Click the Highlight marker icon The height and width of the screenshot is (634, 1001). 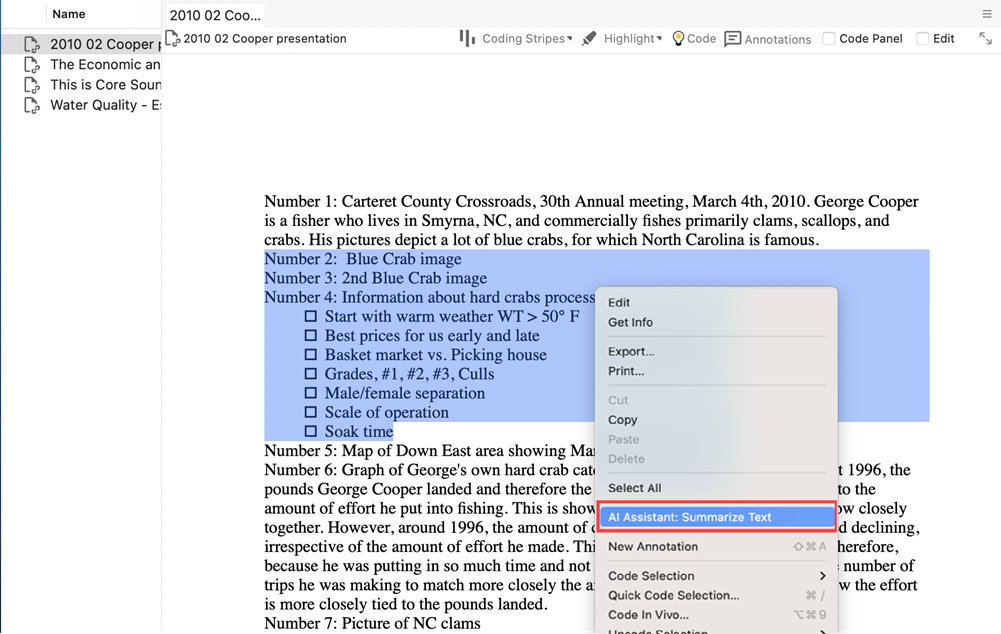589,38
